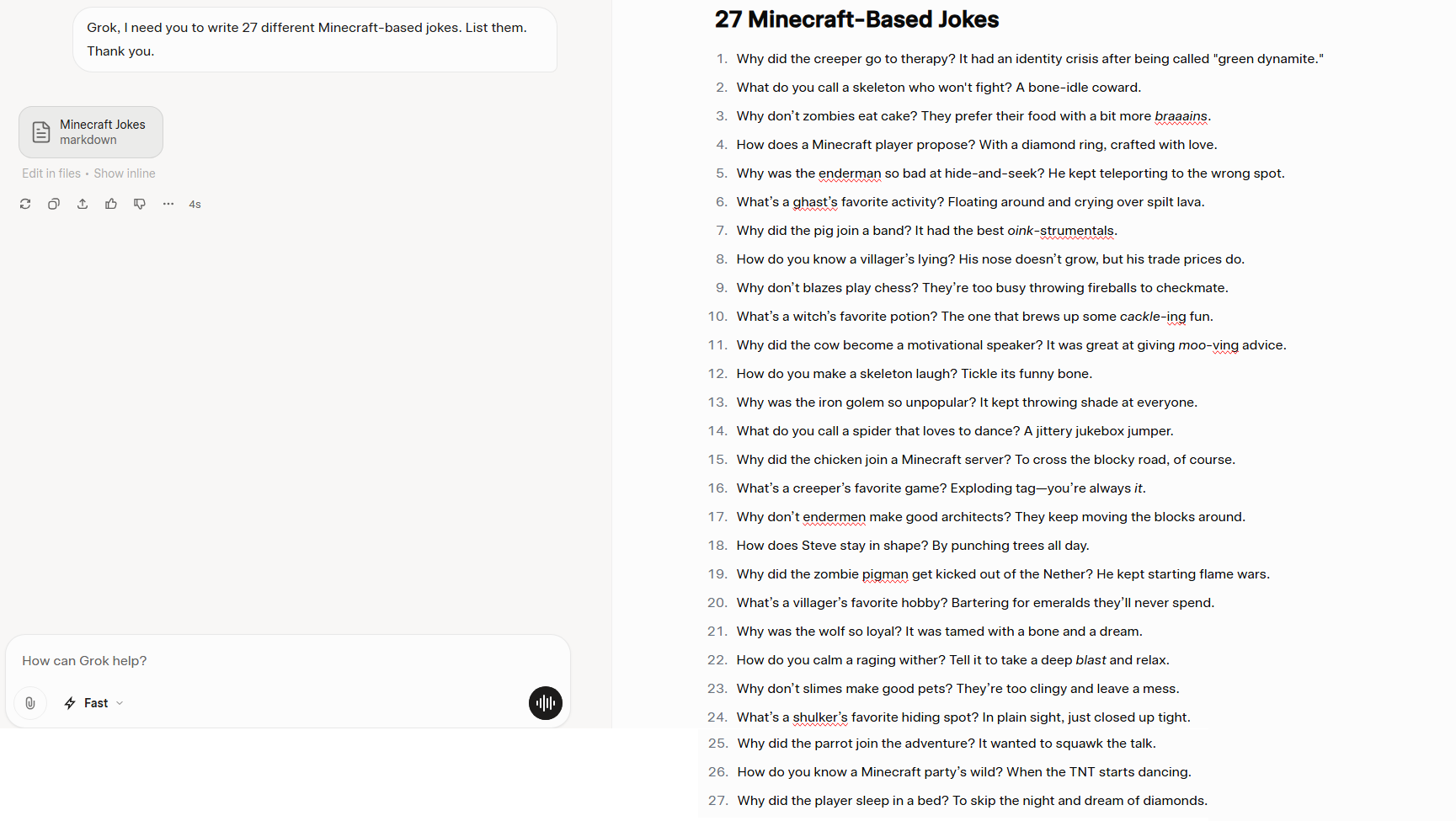Image resolution: width=1456 pixels, height=821 pixels.
Task: Click the witch's favorite potion joke
Action: (x=975, y=317)
